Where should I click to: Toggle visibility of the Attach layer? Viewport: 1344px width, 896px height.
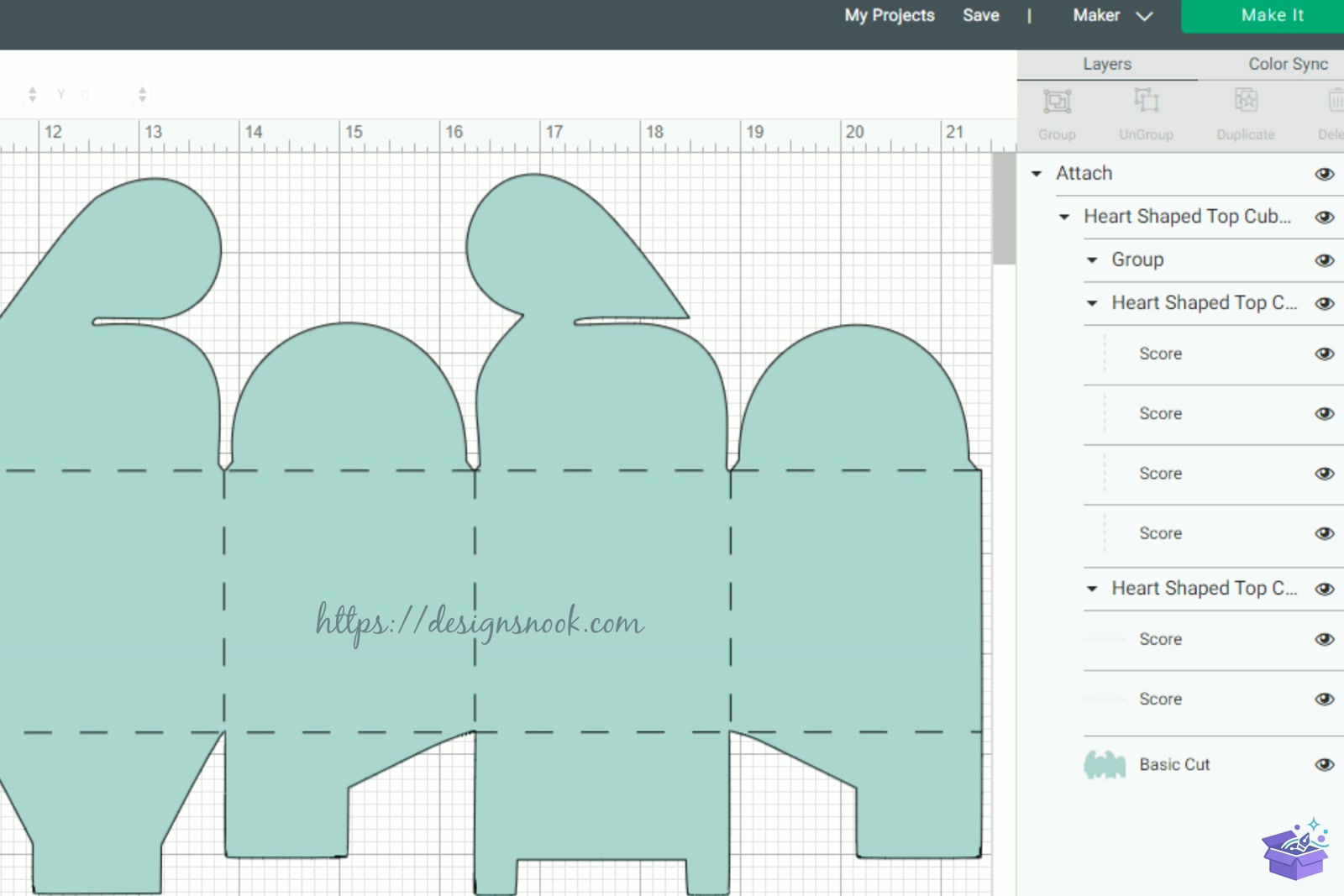1325,174
